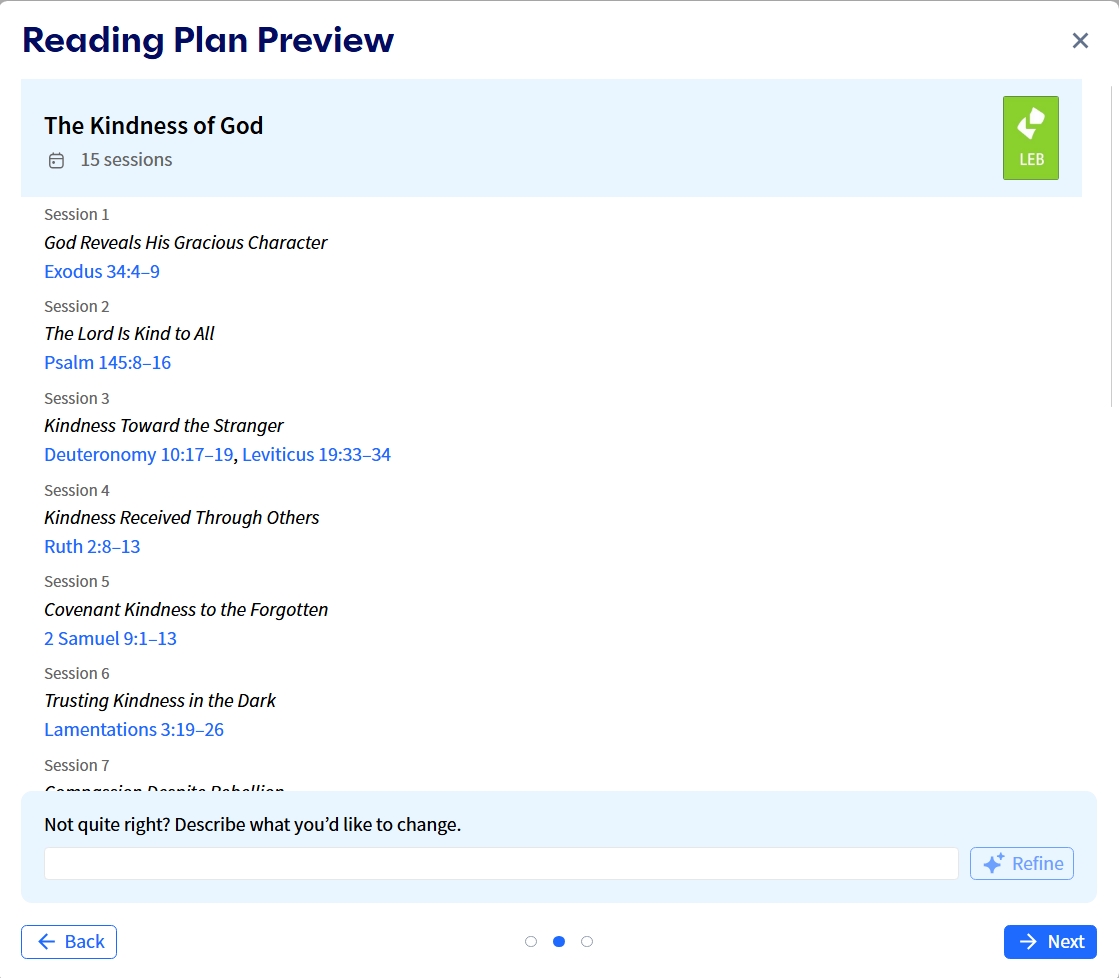Viewport: 1119px width, 978px height.
Task: Open the Leviticus 19:33–34 link
Action: click(x=316, y=455)
